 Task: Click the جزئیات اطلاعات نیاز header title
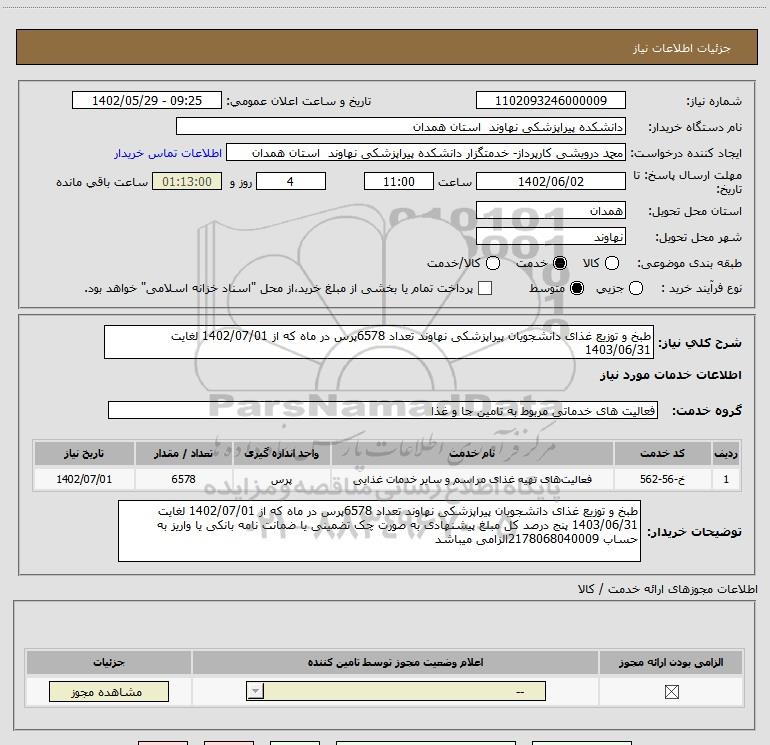[x=682, y=48]
